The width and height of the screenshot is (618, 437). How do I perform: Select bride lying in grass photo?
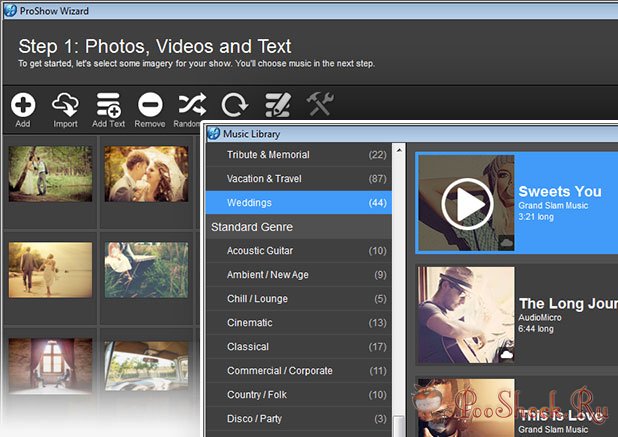(146, 270)
